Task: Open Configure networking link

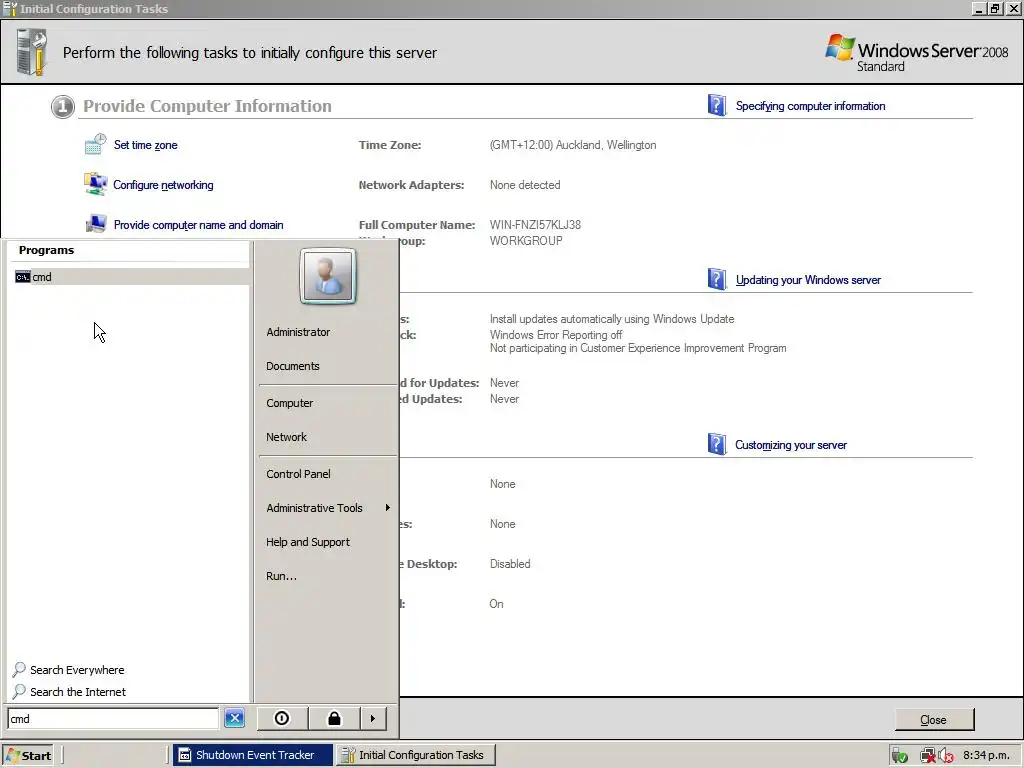Action: coord(163,185)
